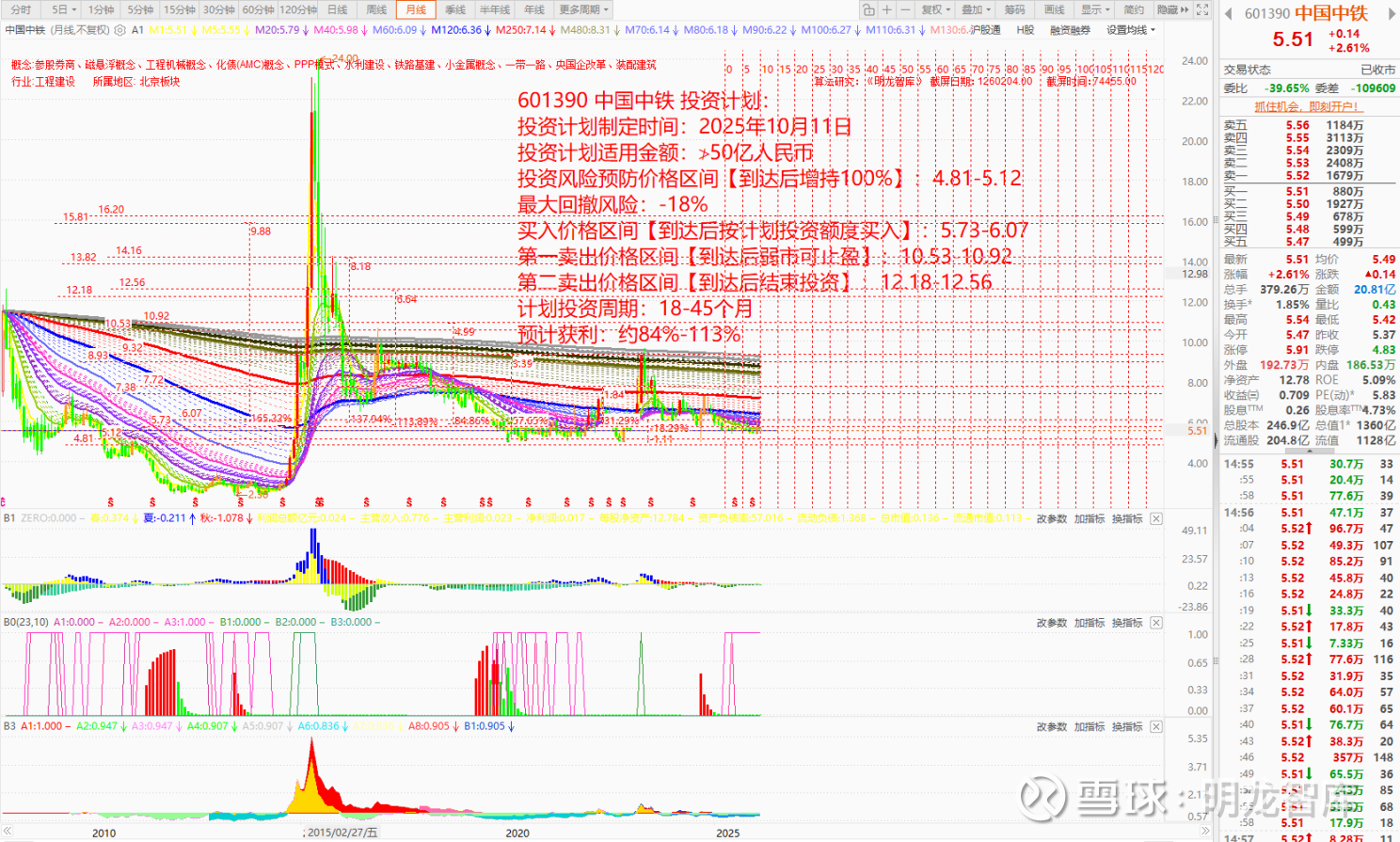Screen dimensions: 1400x842
Task: Open the 显示 display dropdown
Action: click(x=1094, y=9)
